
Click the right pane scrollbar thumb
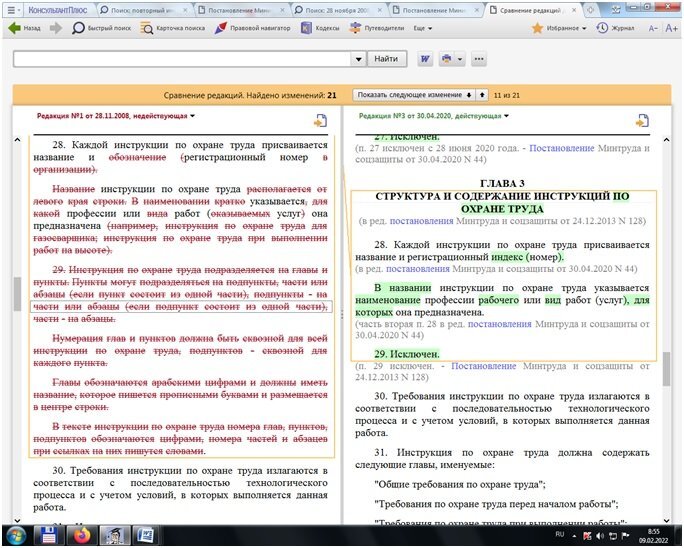(x=667, y=369)
